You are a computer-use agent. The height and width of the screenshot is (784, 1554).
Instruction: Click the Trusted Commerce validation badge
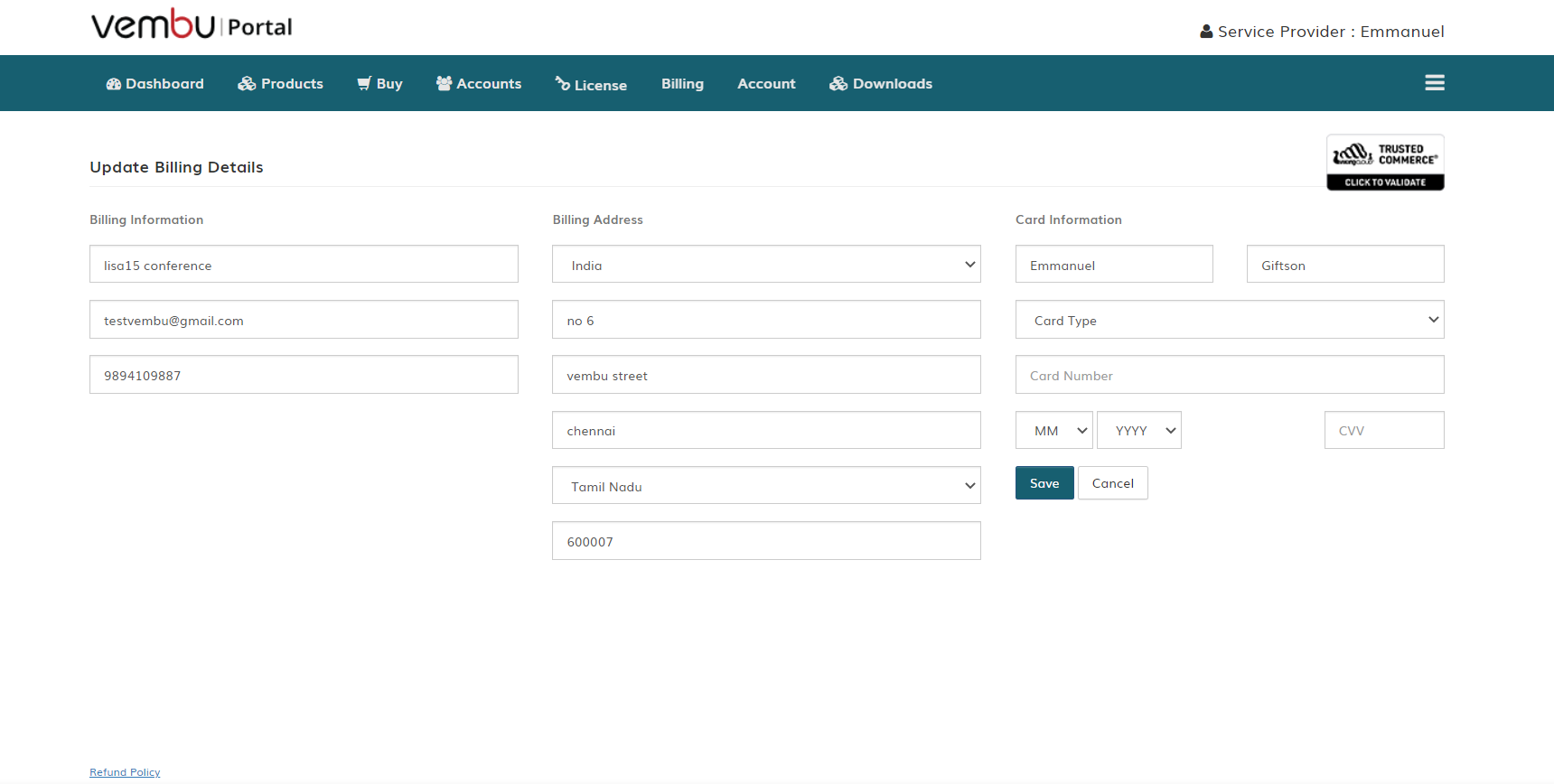pos(1385,163)
